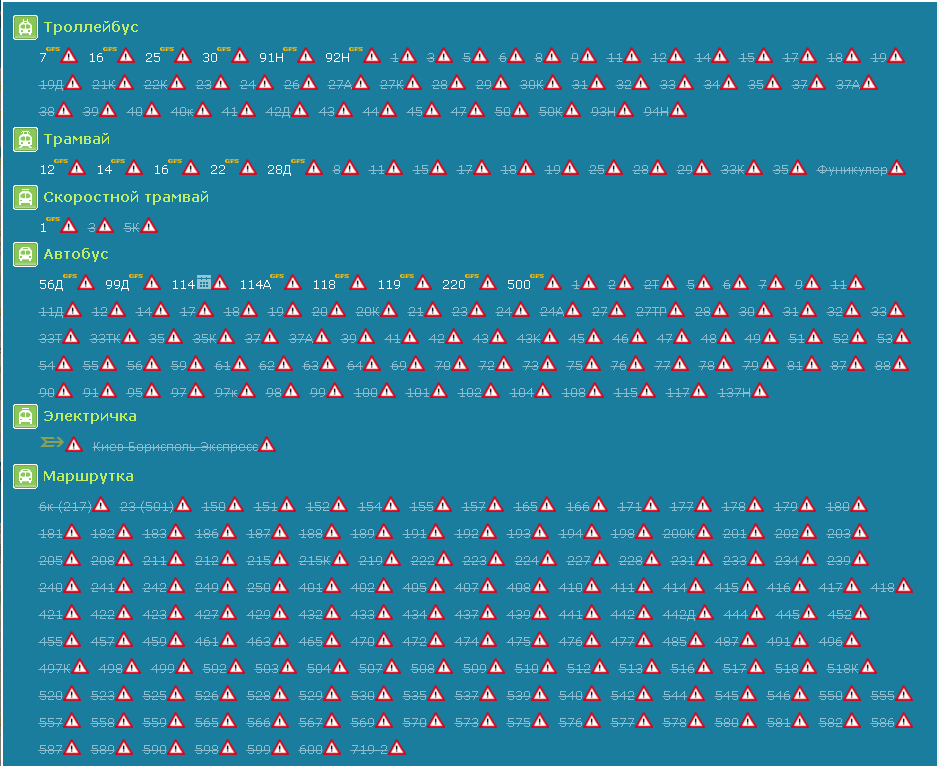This screenshot has height=768, width=939.
Task: Open the schedule calendar icon beside bus 114
Action: point(203,283)
